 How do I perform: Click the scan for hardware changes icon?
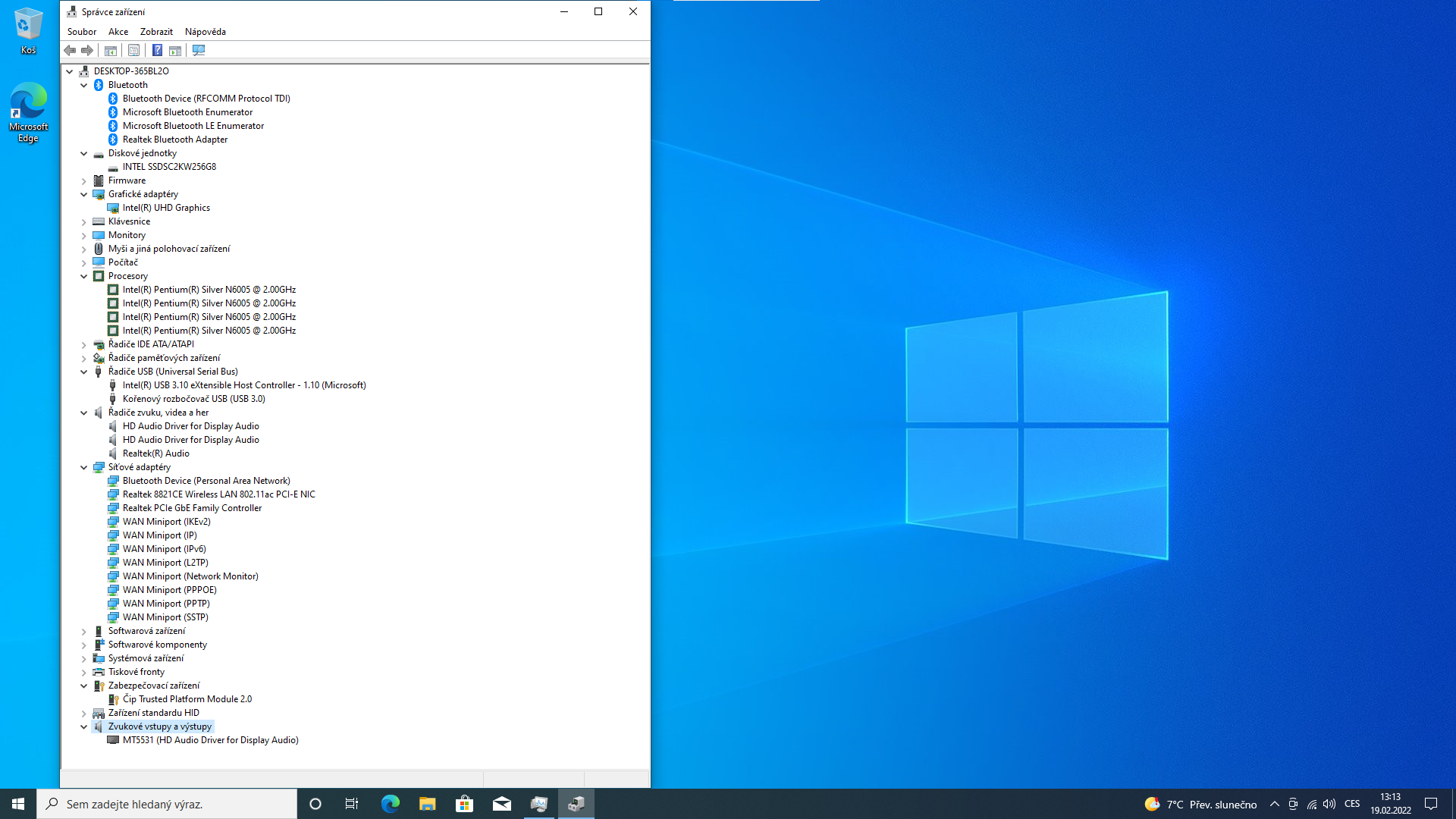pyautogui.click(x=199, y=50)
